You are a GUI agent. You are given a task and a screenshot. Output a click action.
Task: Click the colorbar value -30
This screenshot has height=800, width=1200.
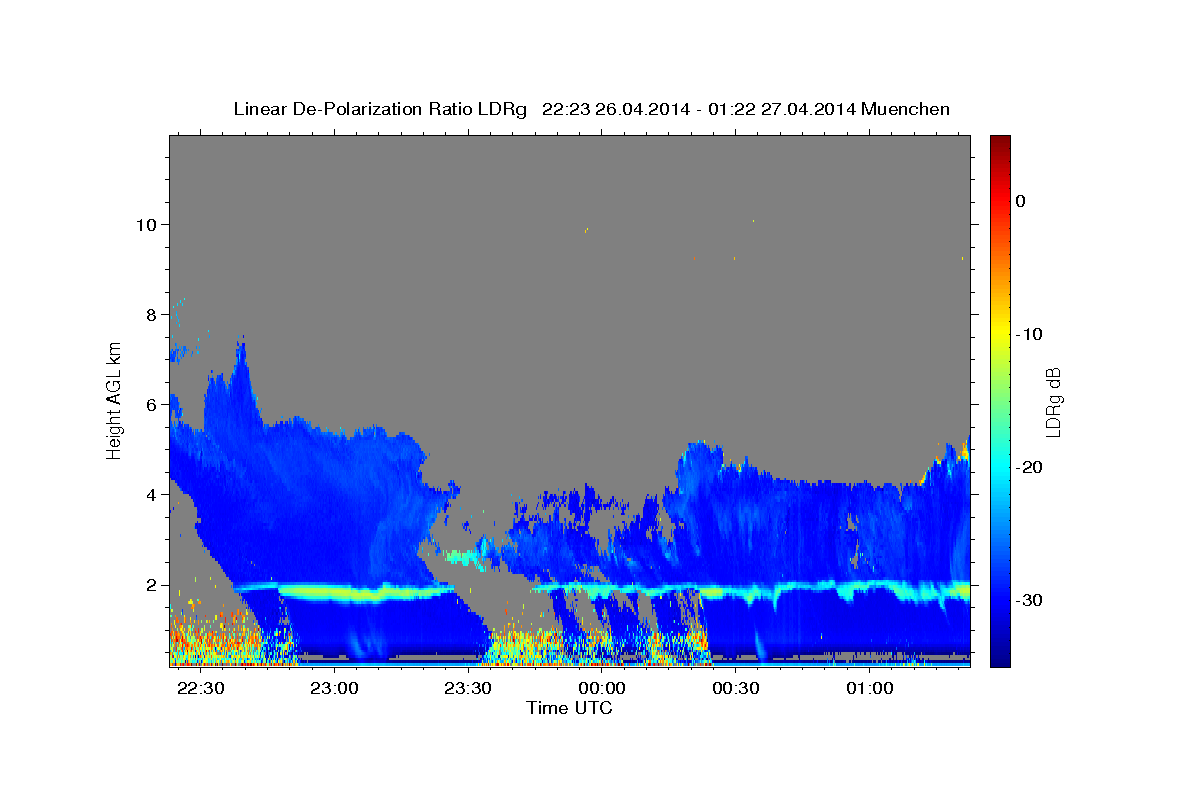pyautogui.click(x=1029, y=600)
